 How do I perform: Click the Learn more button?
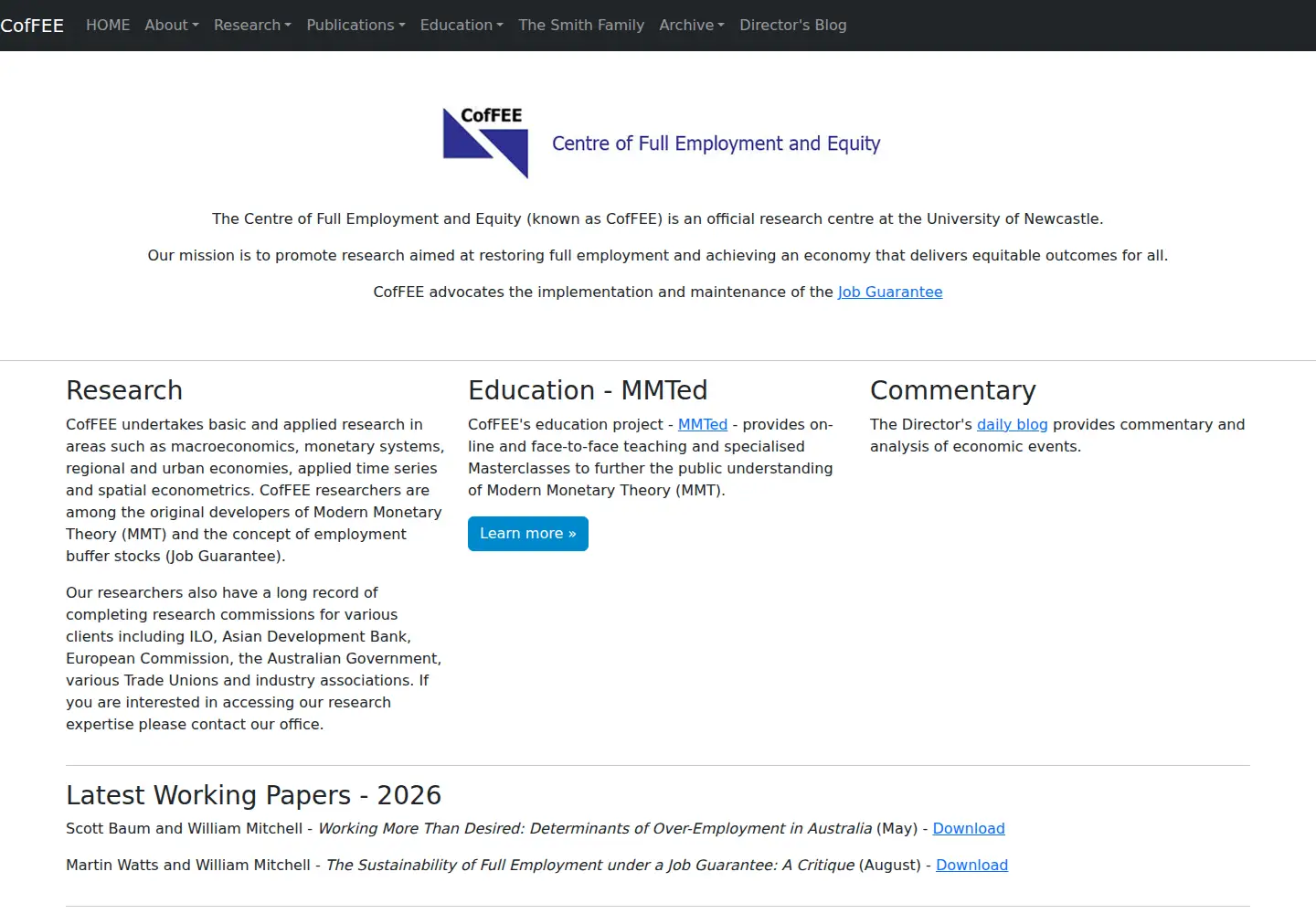(x=528, y=534)
